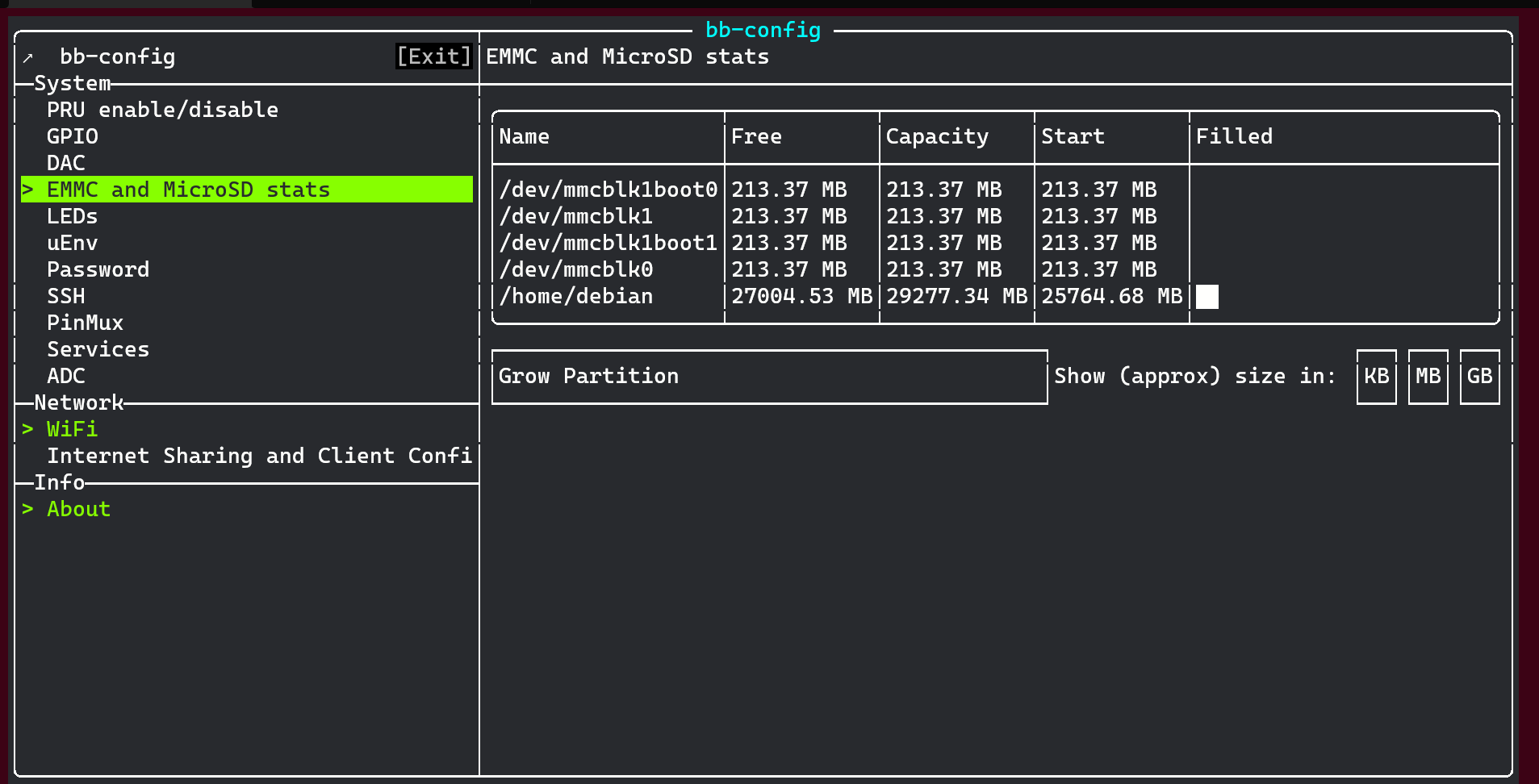The height and width of the screenshot is (784, 1539).
Task: Select ADC in the System menu
Action: [66, 376]
